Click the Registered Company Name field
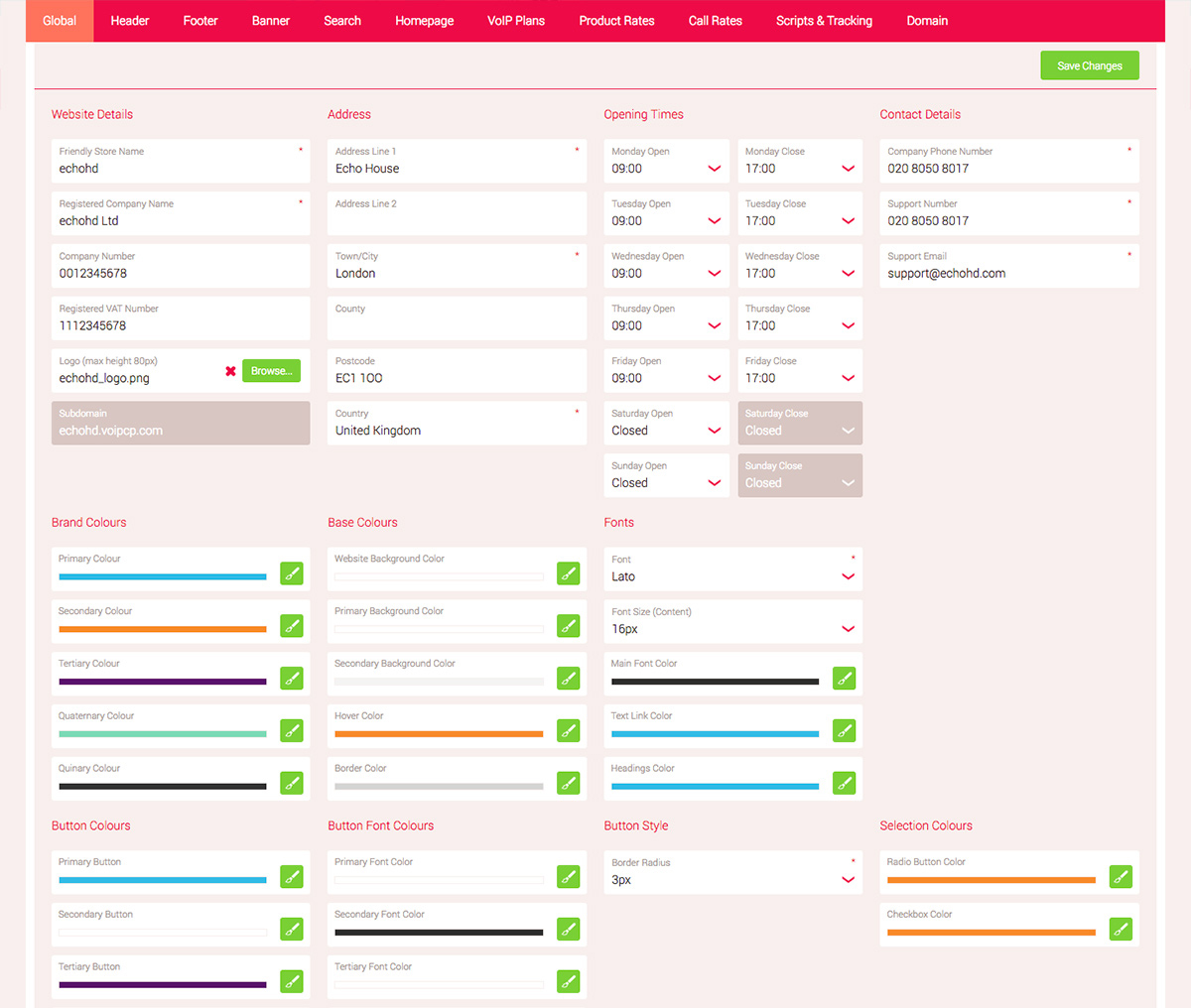 pos(181,213)
